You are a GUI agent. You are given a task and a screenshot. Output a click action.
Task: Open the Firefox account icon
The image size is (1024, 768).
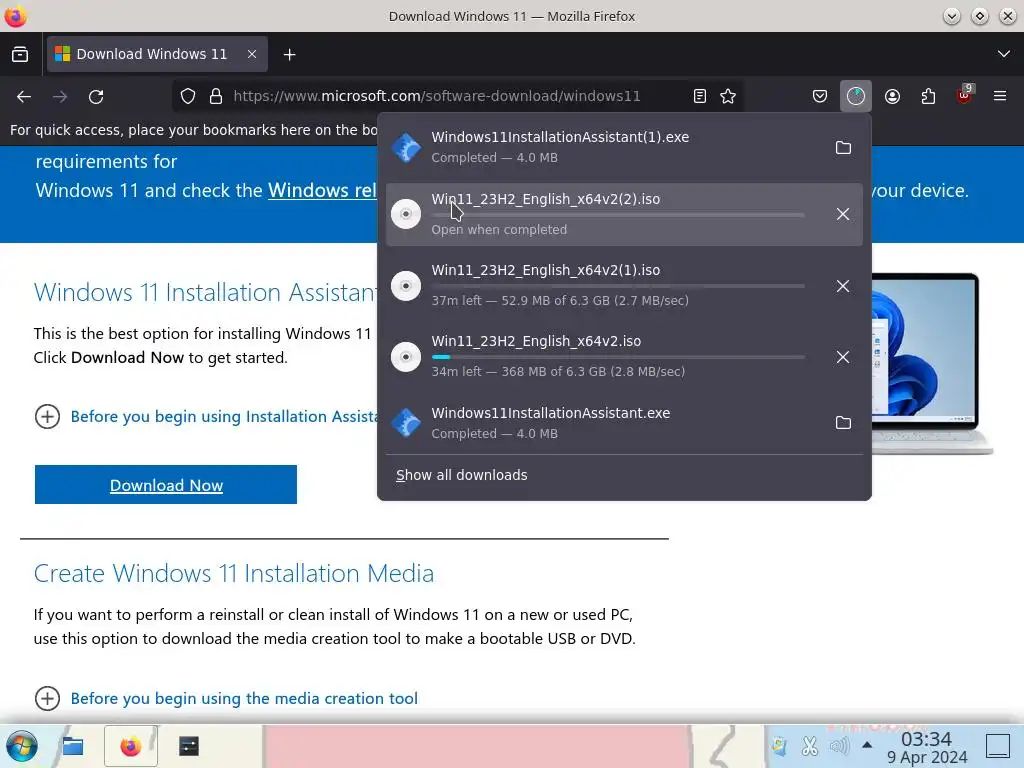[892, 97]
